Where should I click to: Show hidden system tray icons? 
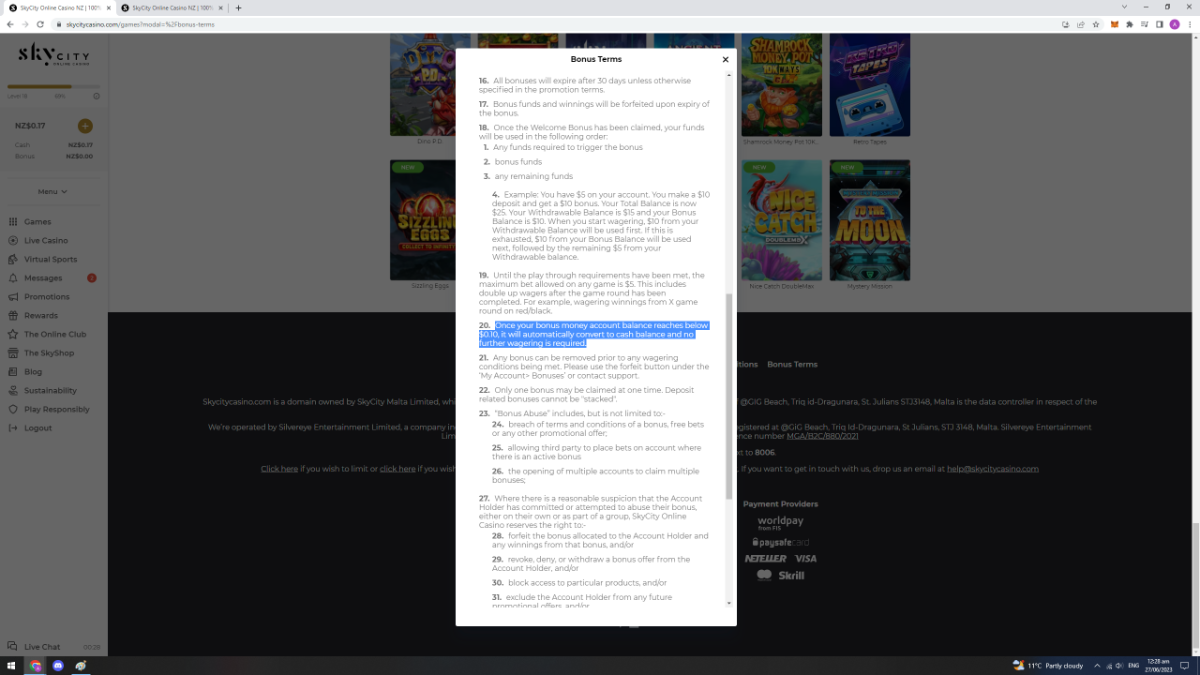[1098, 665]
